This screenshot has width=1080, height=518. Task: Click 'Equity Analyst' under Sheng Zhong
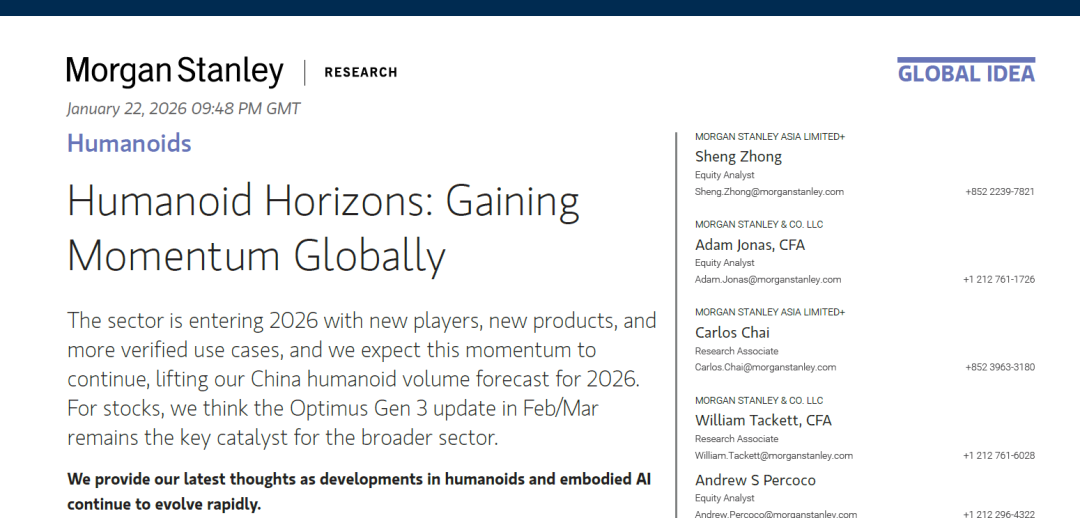pyautogui.click(x=725, y=175)
